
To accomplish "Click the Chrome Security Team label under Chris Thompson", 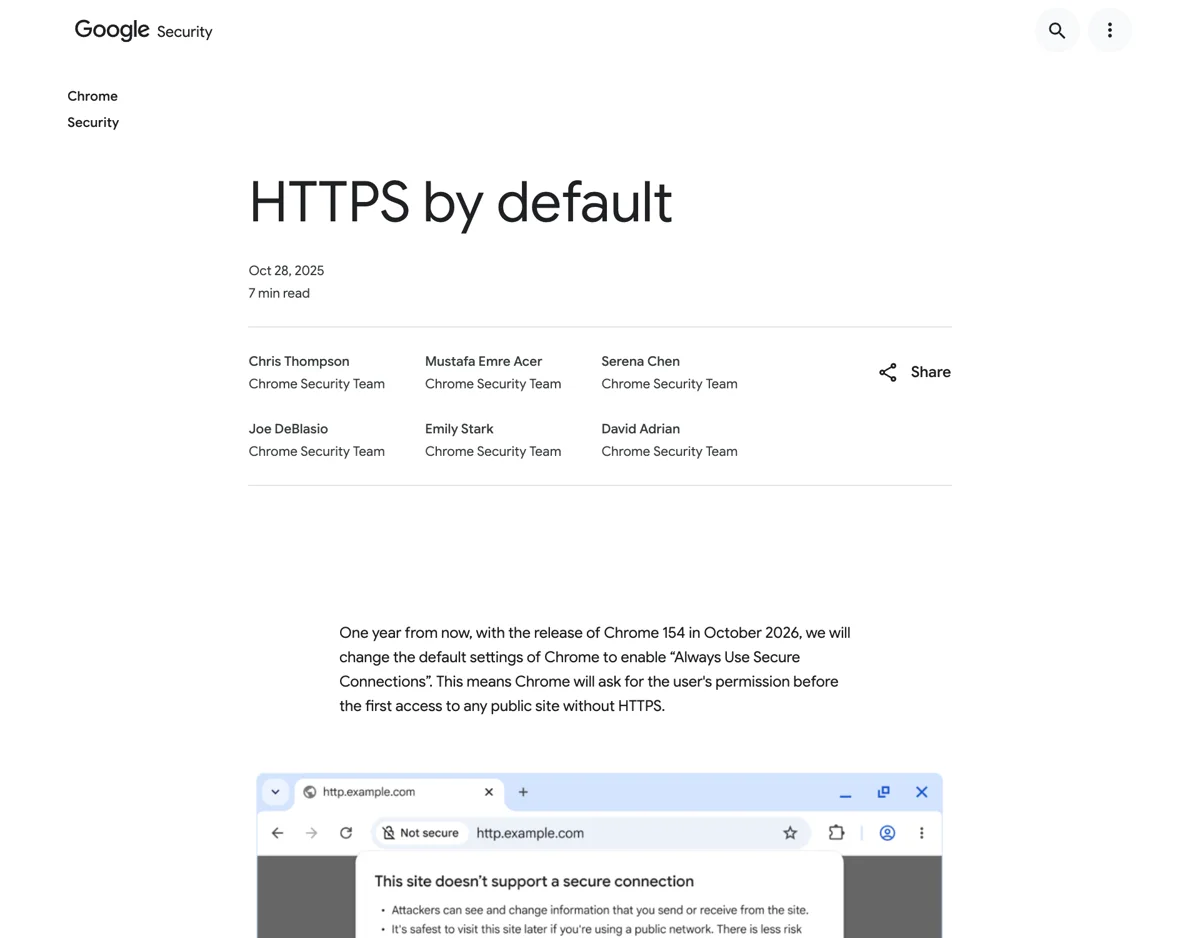I will (317, 384).
